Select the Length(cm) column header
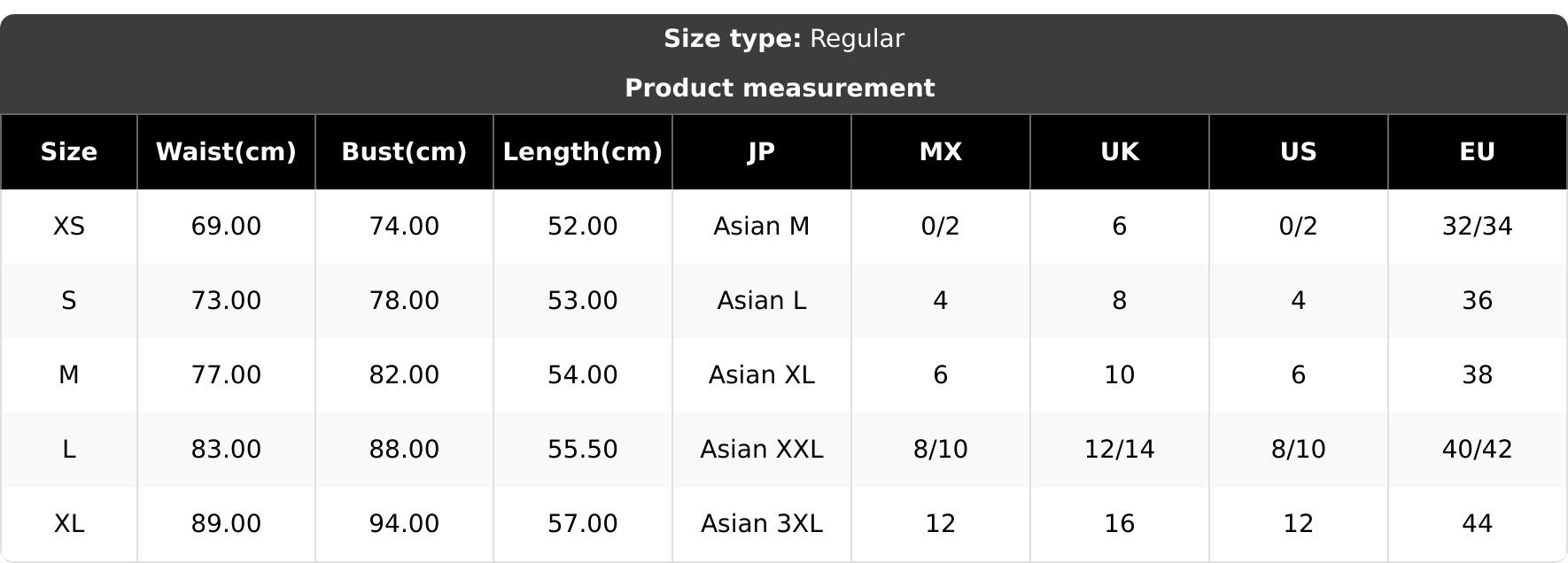Image resolution: width=1568 pixels, height=563 pixels. (x=583, y=152)
